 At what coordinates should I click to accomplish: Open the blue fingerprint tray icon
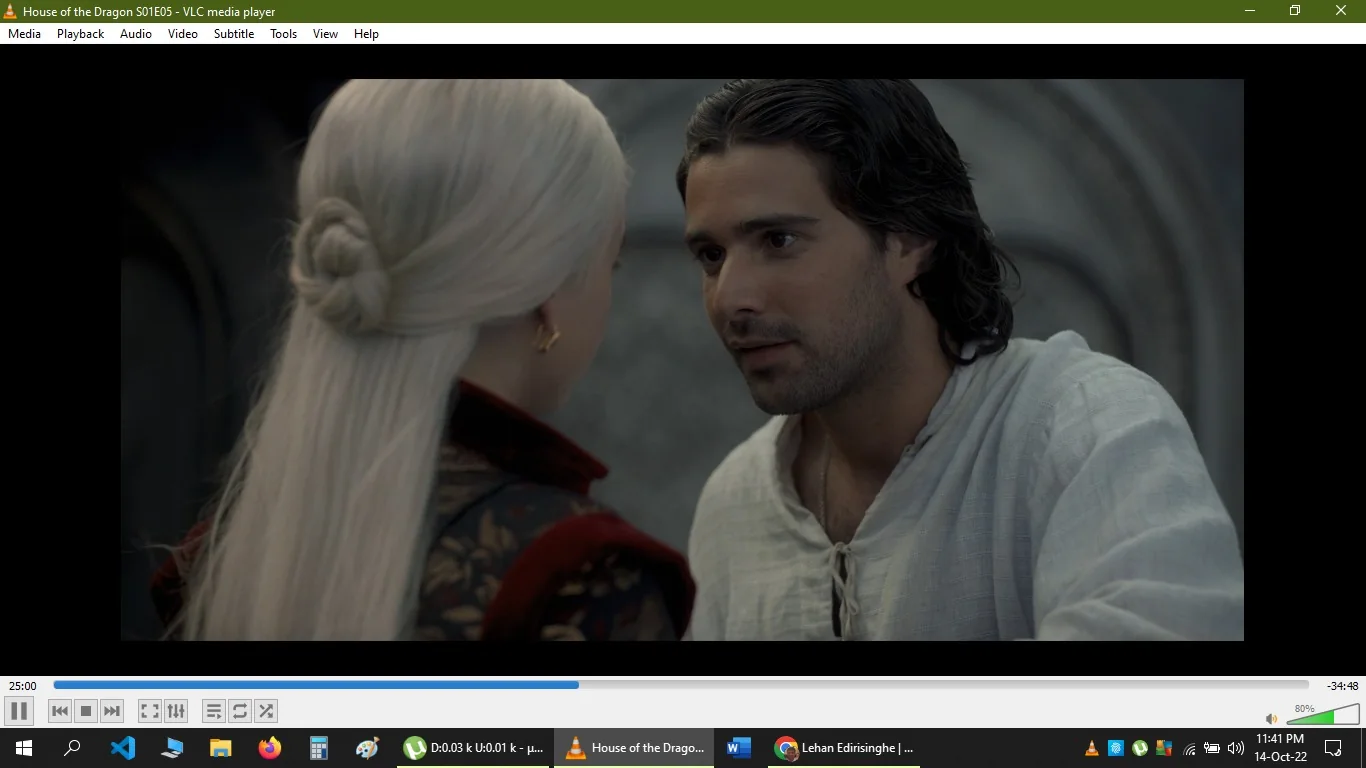click(x=1116, y=748)
